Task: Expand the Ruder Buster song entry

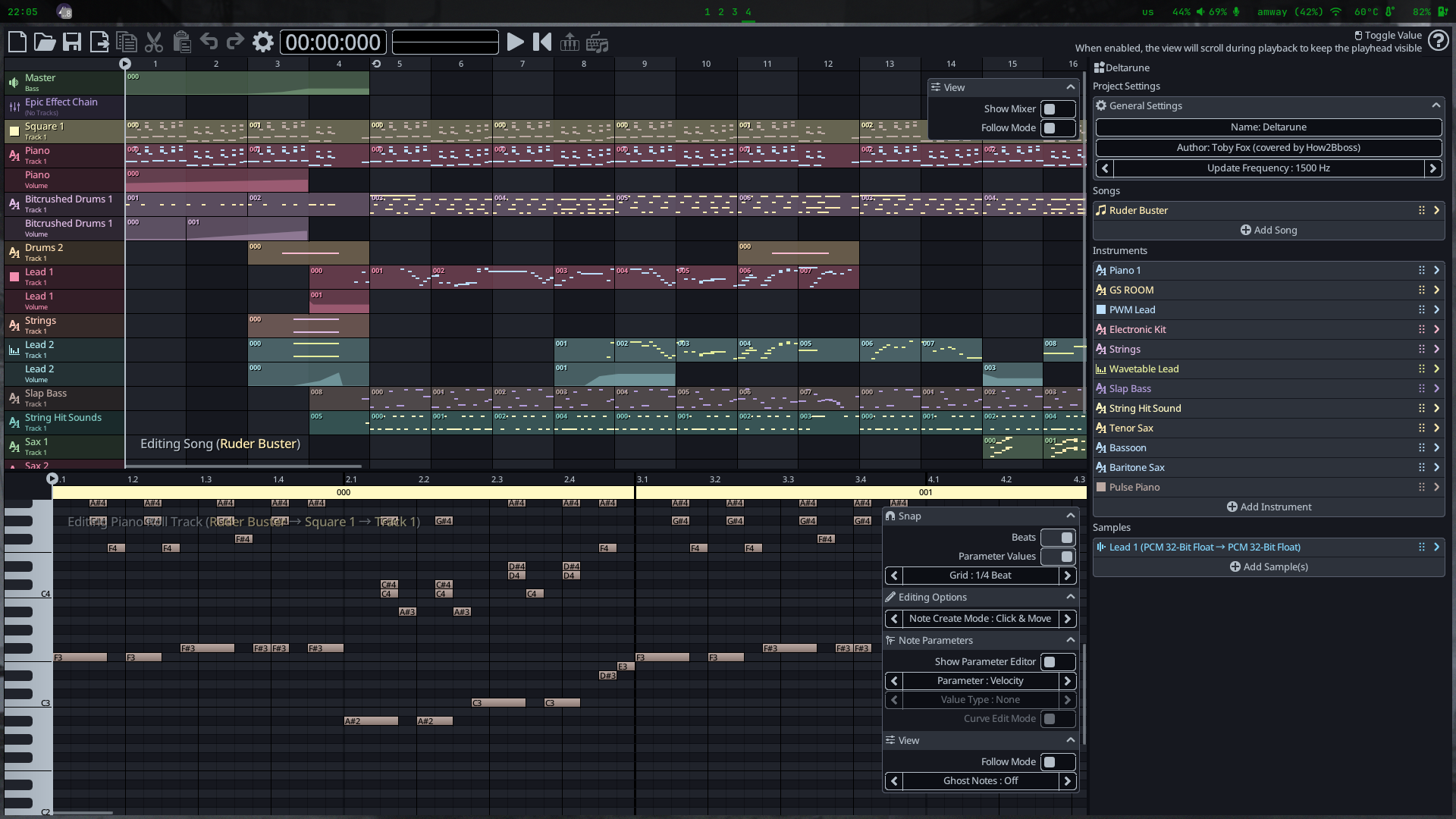Action: pos(1436,211)
